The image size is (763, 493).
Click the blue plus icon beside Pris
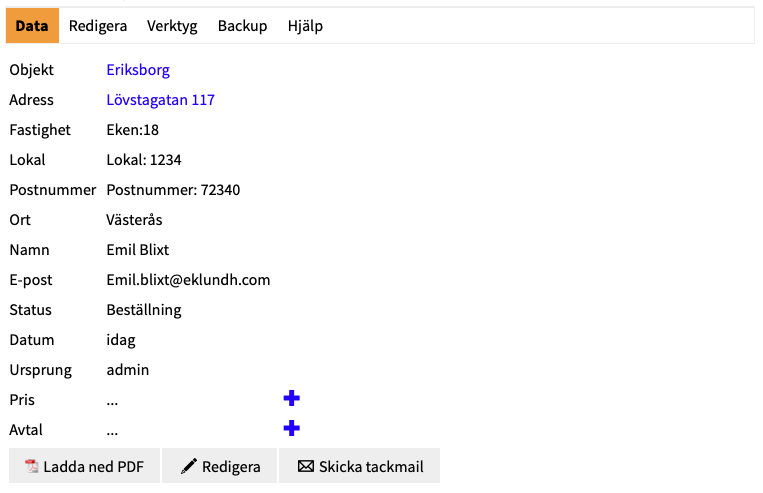click(x=291, y=399)
